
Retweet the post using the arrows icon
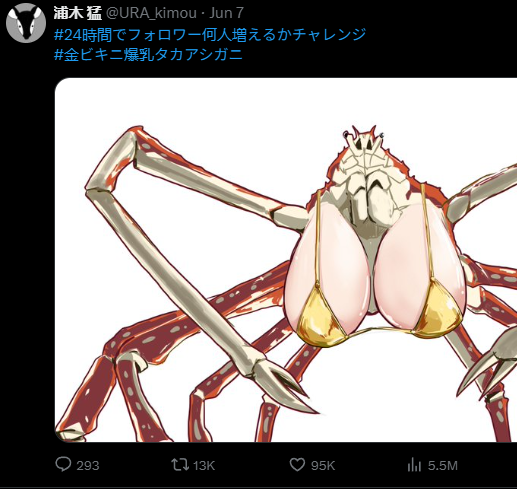(180, 465)
